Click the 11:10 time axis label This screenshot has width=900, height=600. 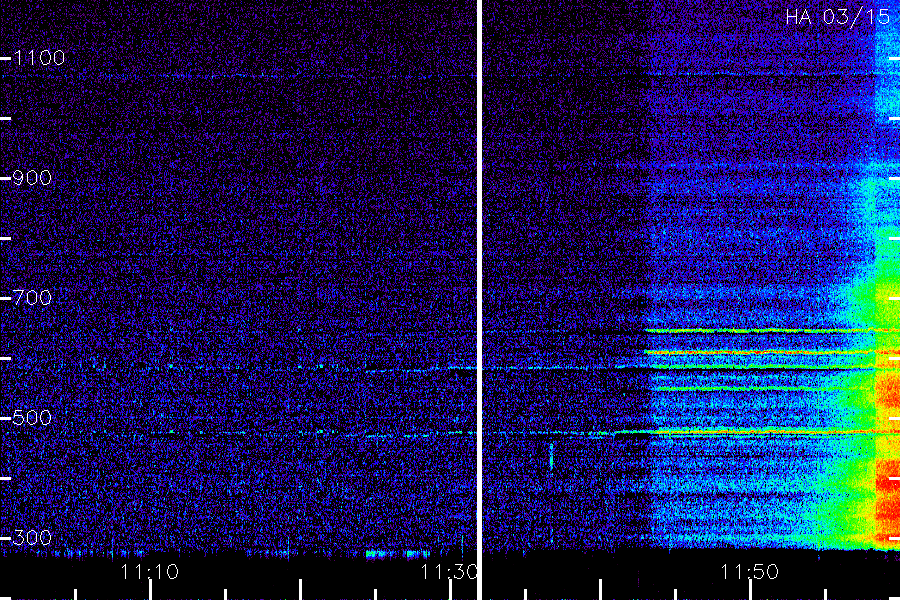(x=150, y=572)
